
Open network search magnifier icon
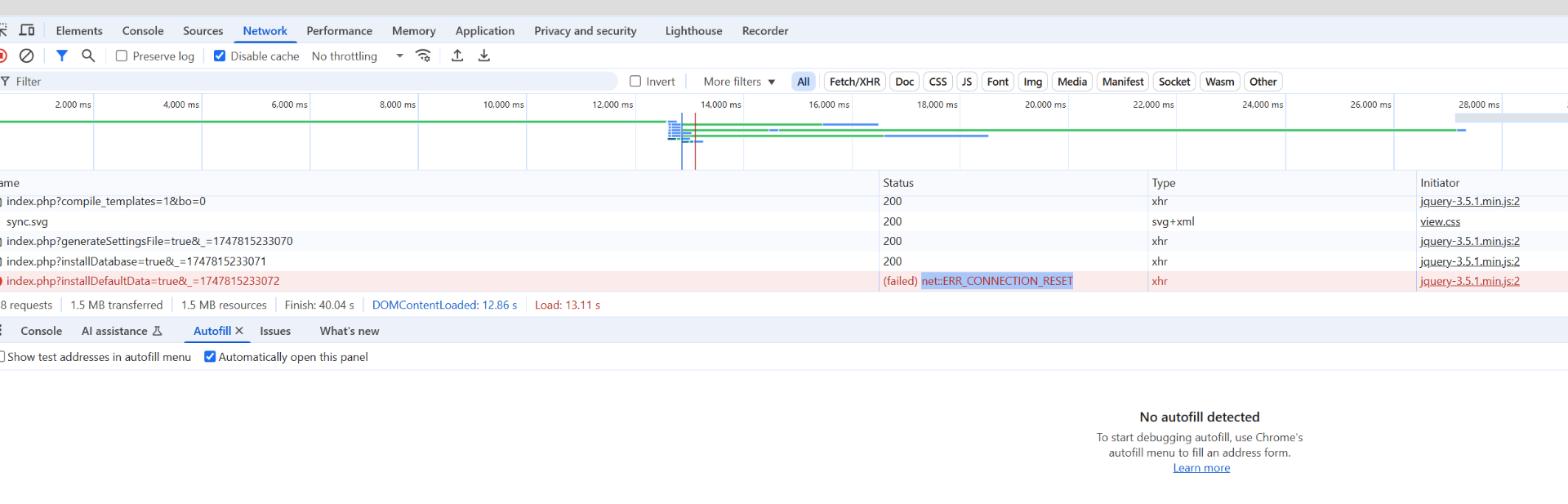[88, 56]
